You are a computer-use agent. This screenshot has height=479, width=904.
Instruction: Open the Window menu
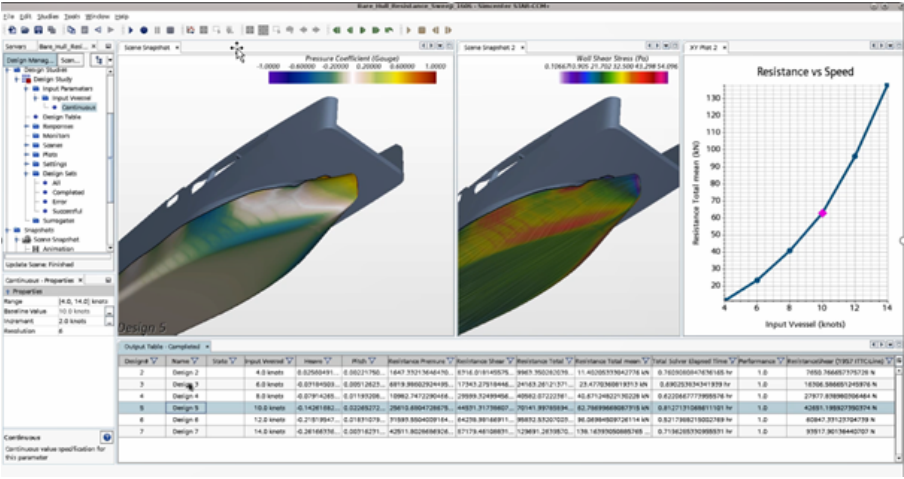97,17
